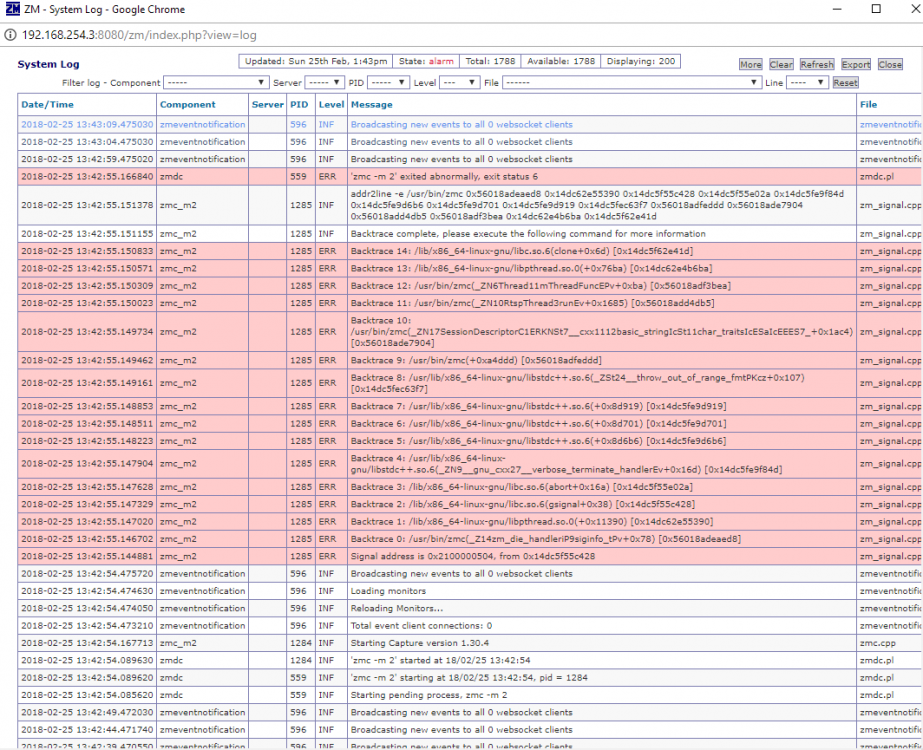923x750 pixels.
Task: Click the Backtrace 2 message row
Action: pos(523,505)
